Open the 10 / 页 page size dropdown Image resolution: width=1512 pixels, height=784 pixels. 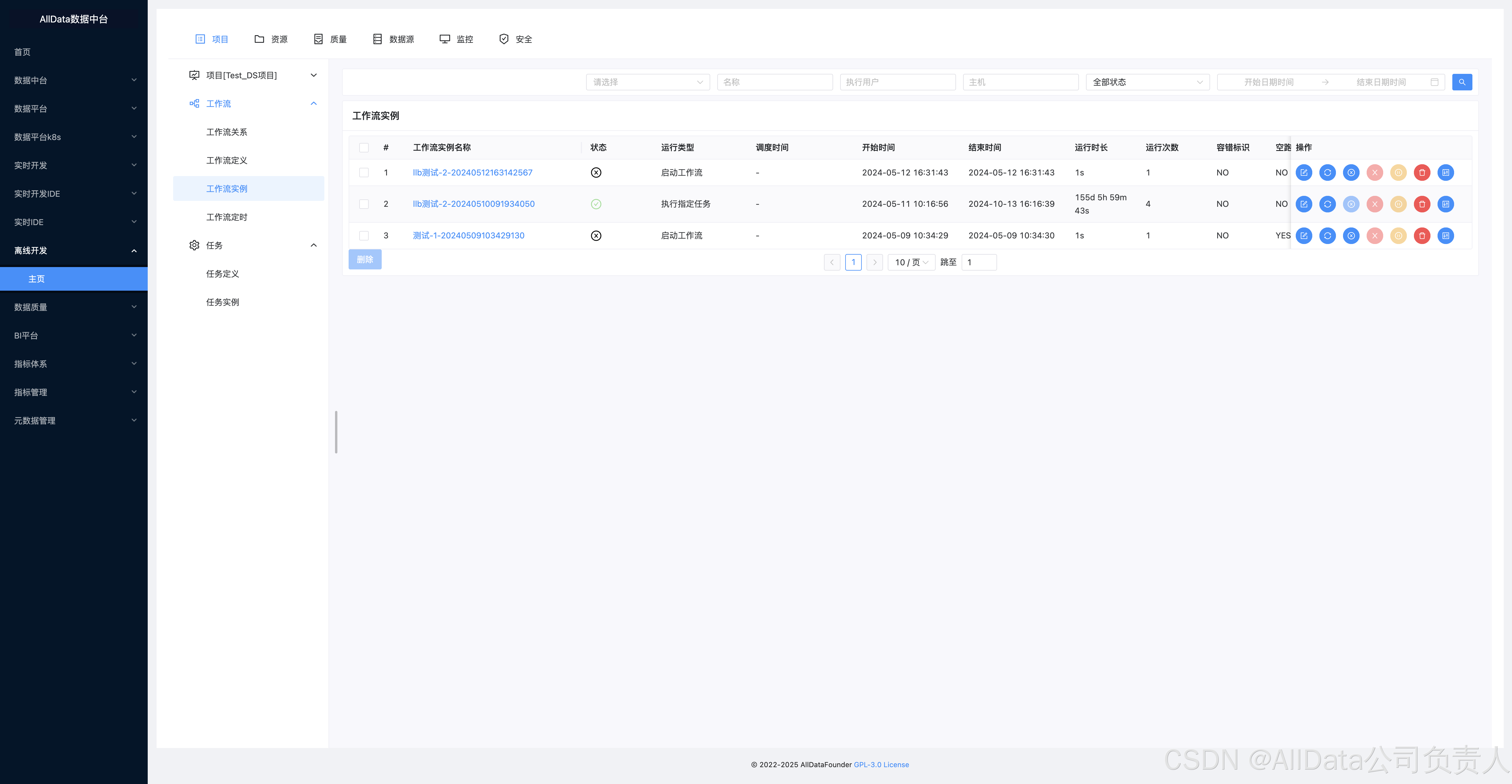pyautogui.click(x=911, y=262)
